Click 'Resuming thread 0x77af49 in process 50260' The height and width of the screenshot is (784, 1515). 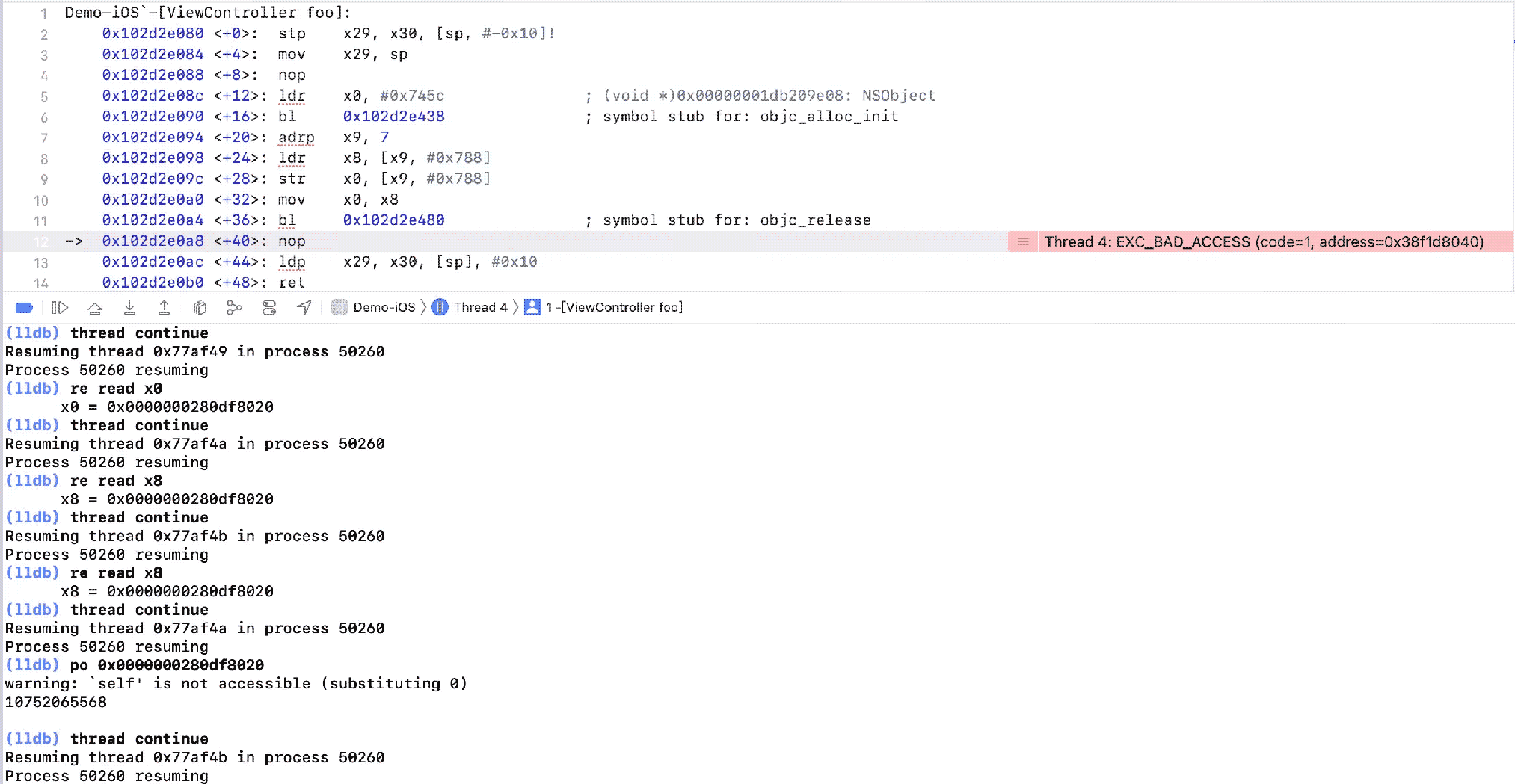194,352
